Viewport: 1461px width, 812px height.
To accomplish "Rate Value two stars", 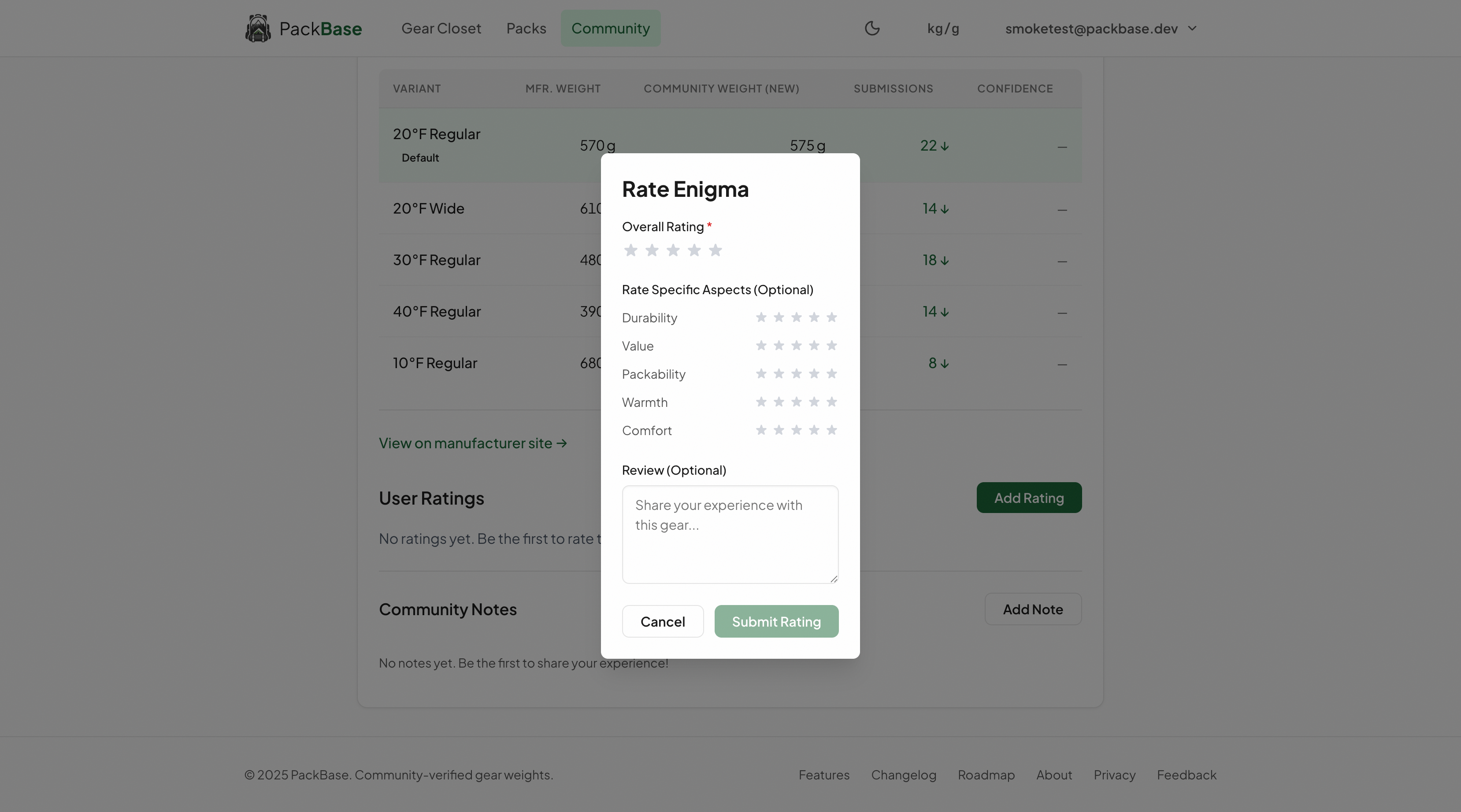I will pos(779,345).
